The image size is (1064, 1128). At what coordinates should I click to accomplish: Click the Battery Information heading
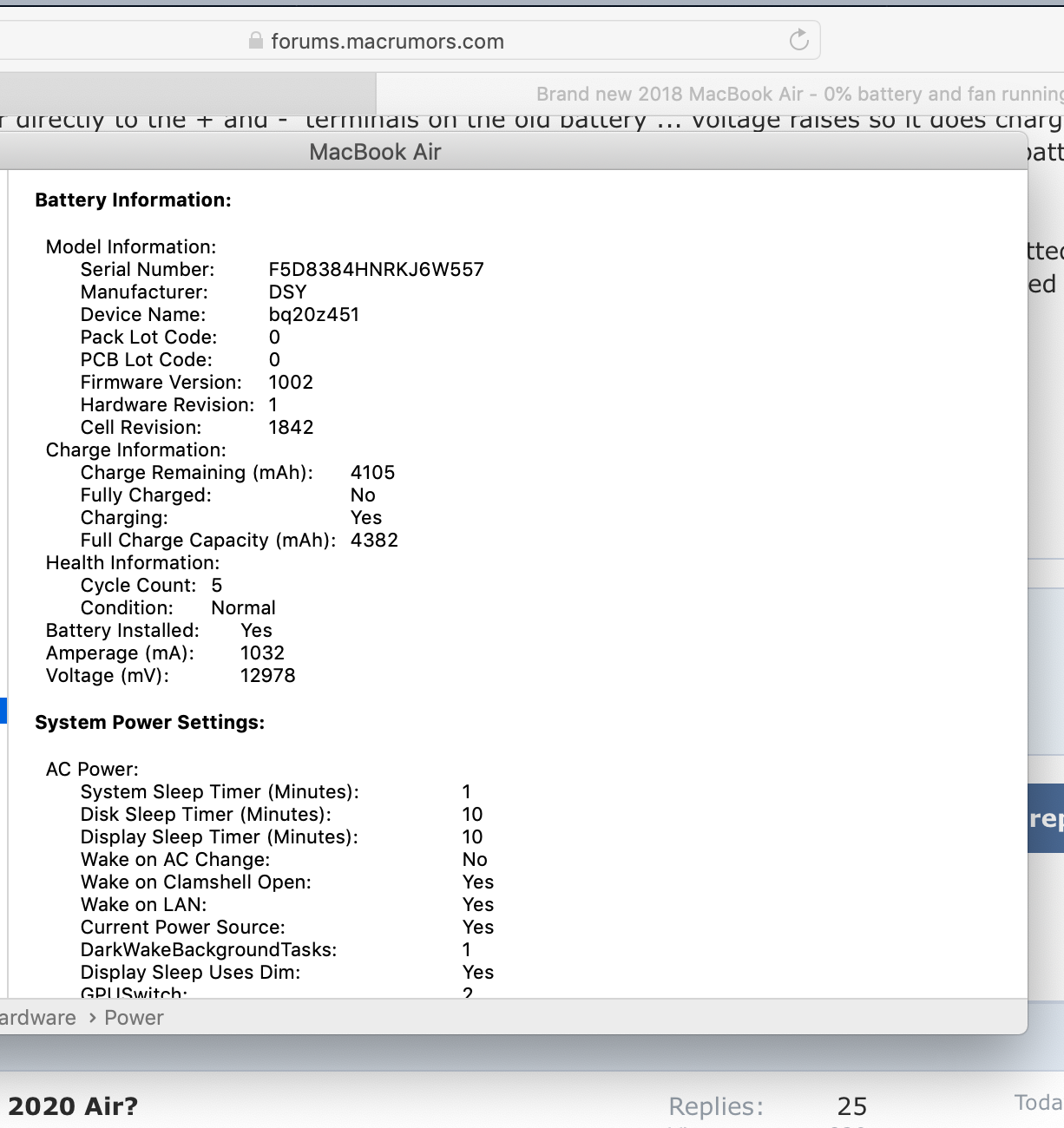[133, 200]
